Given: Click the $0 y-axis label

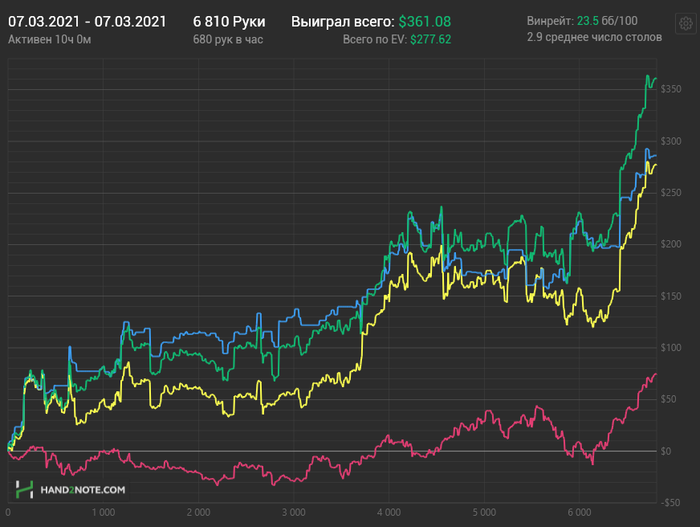Looking at the screenshot, I should point(666,451).
